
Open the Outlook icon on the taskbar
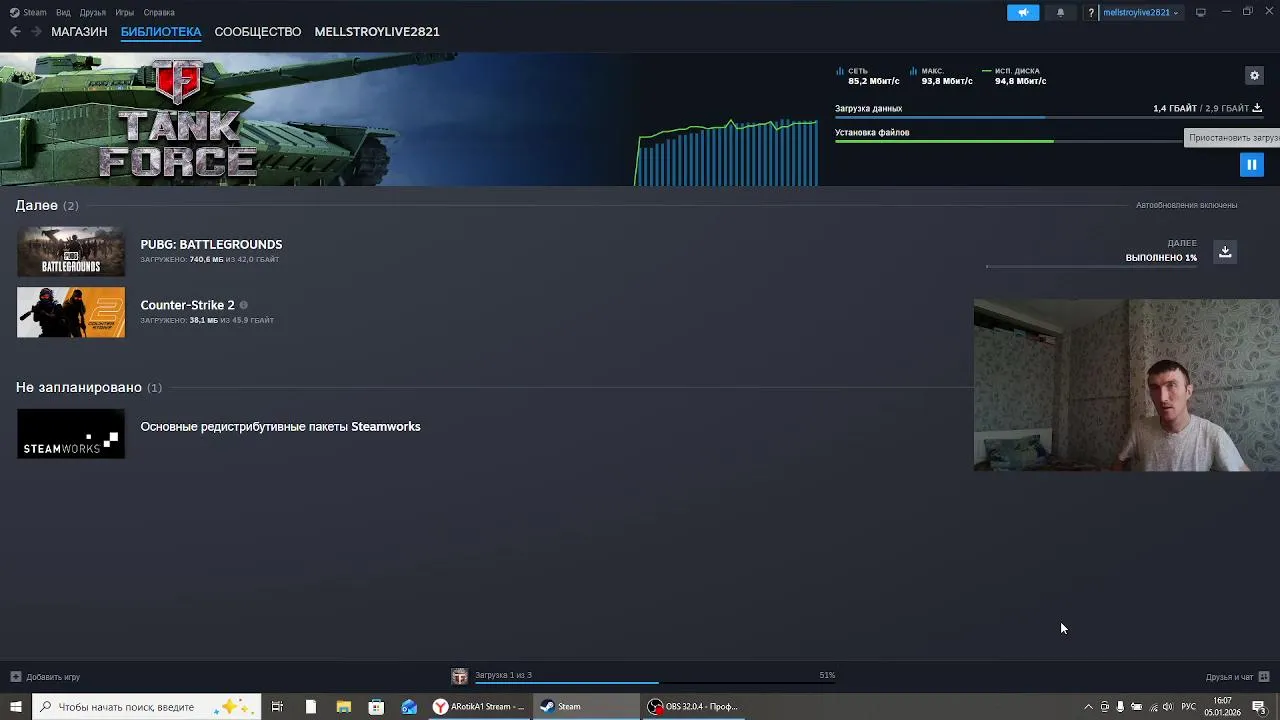pos(409,707)
